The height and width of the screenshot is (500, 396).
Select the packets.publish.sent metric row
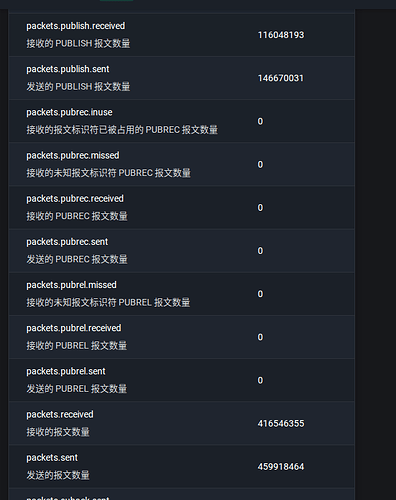(181, 78)
